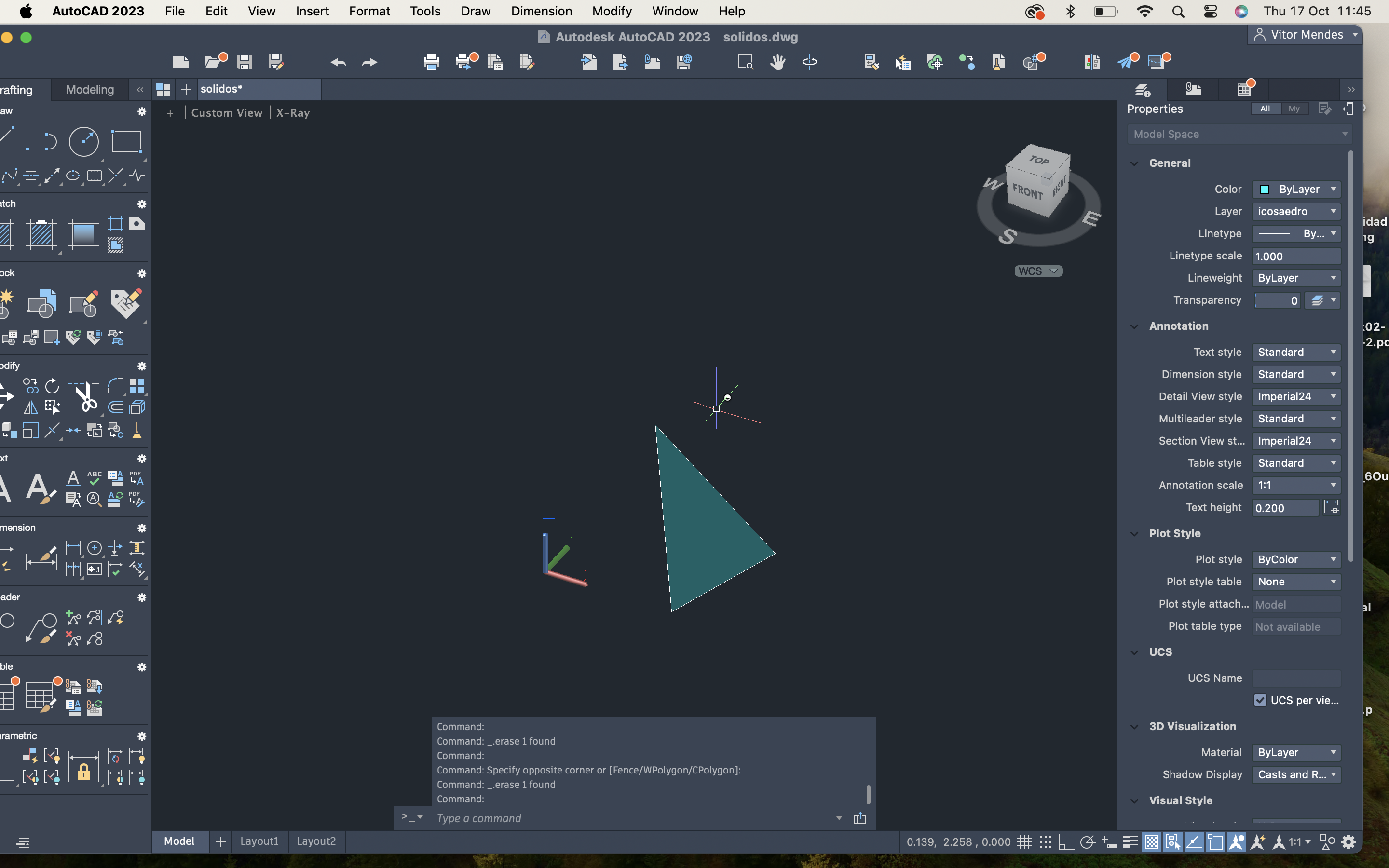Click the Print/Plot icon in toolbar
The height and width of the screenshot is (868, 1389).
431,62
